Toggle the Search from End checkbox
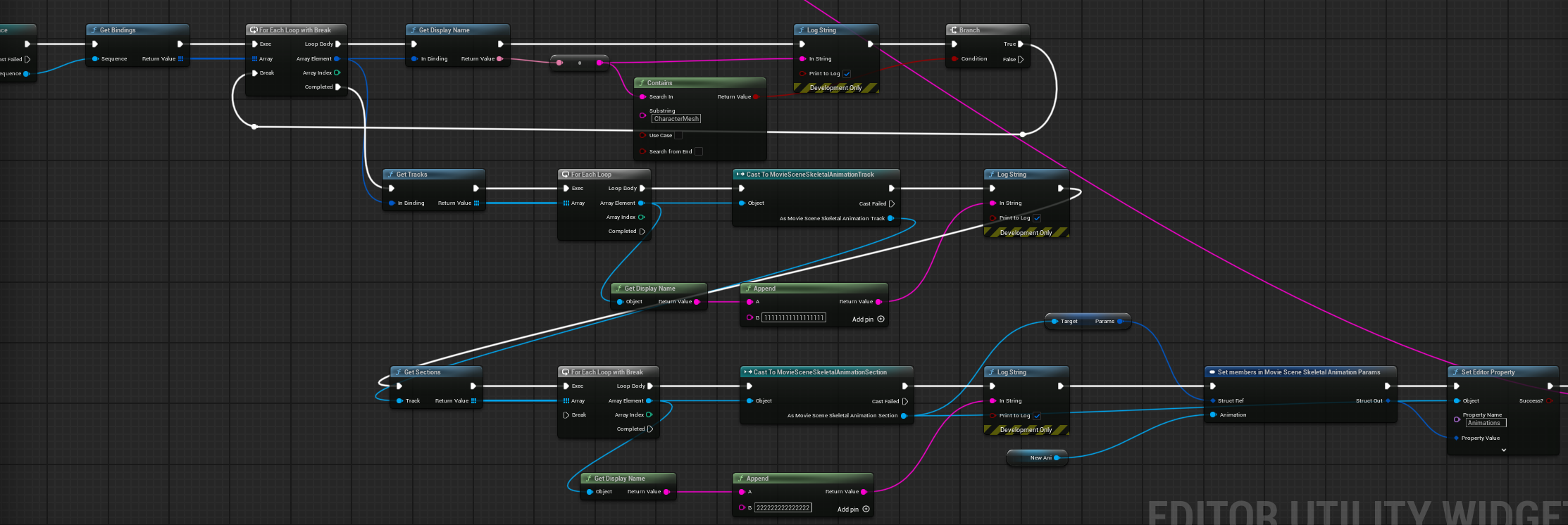Screen dimensions: 1568x525 coord(699,151)
